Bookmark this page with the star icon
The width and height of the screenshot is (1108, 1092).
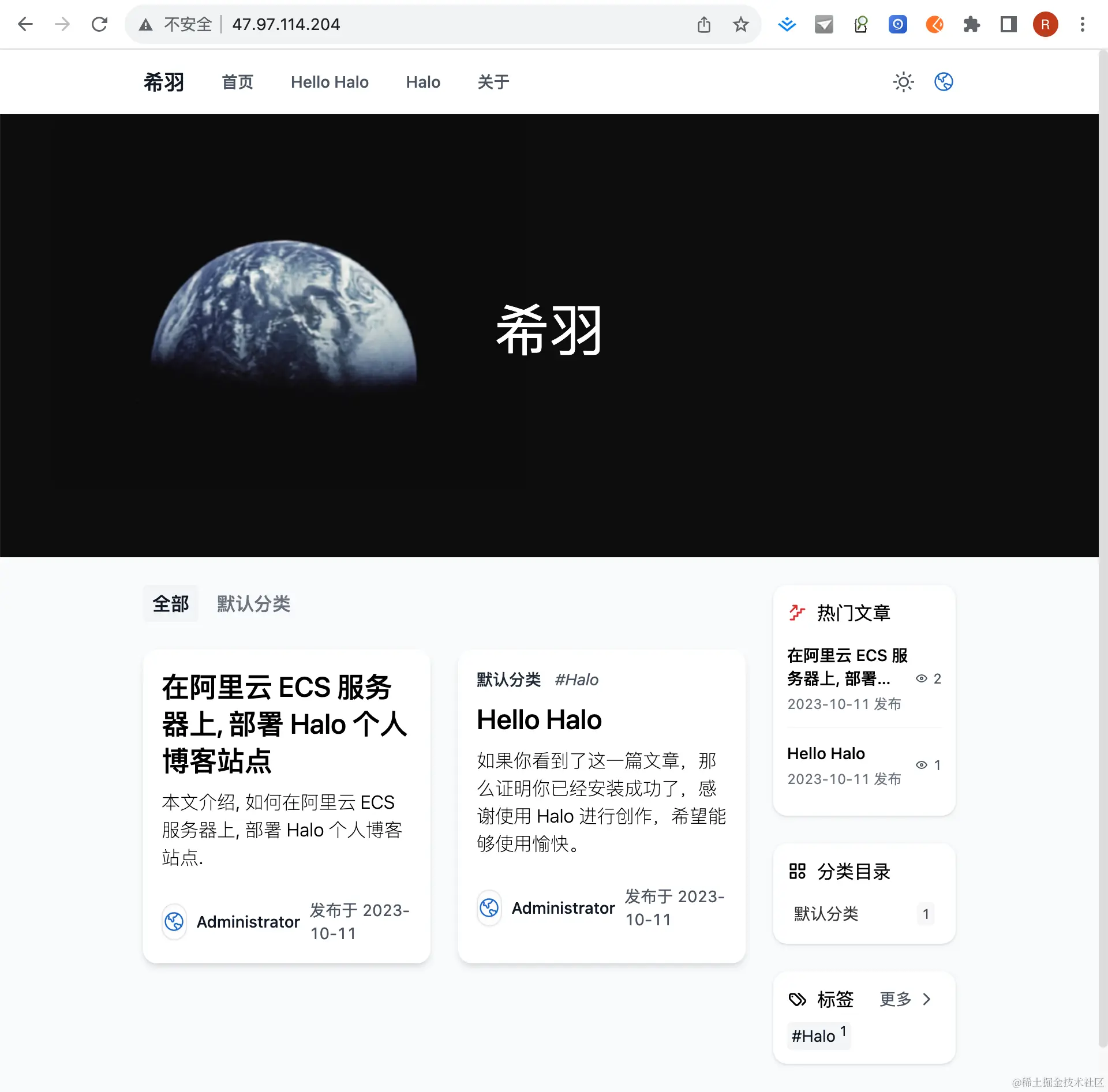740,24
